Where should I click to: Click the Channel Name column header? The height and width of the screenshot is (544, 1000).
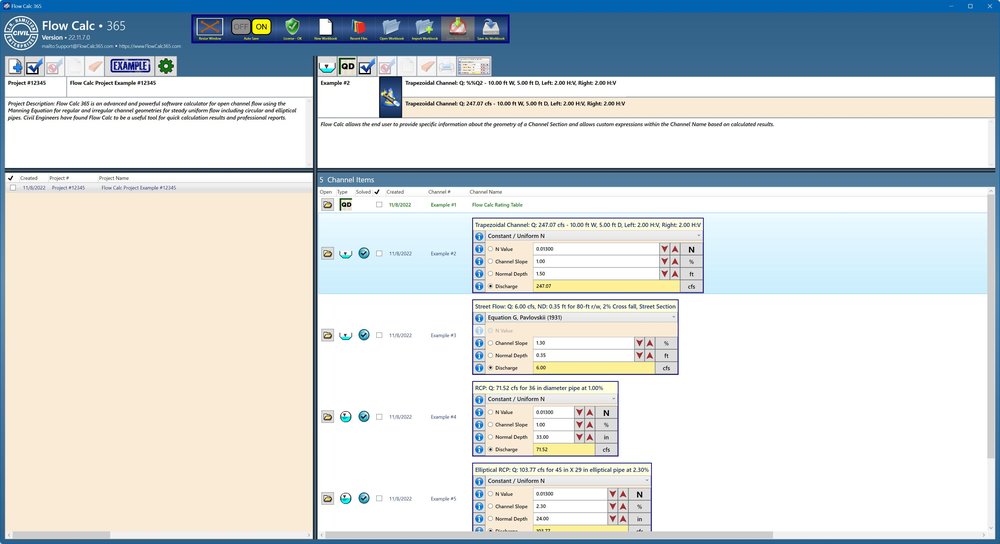[x=485, y=192]
